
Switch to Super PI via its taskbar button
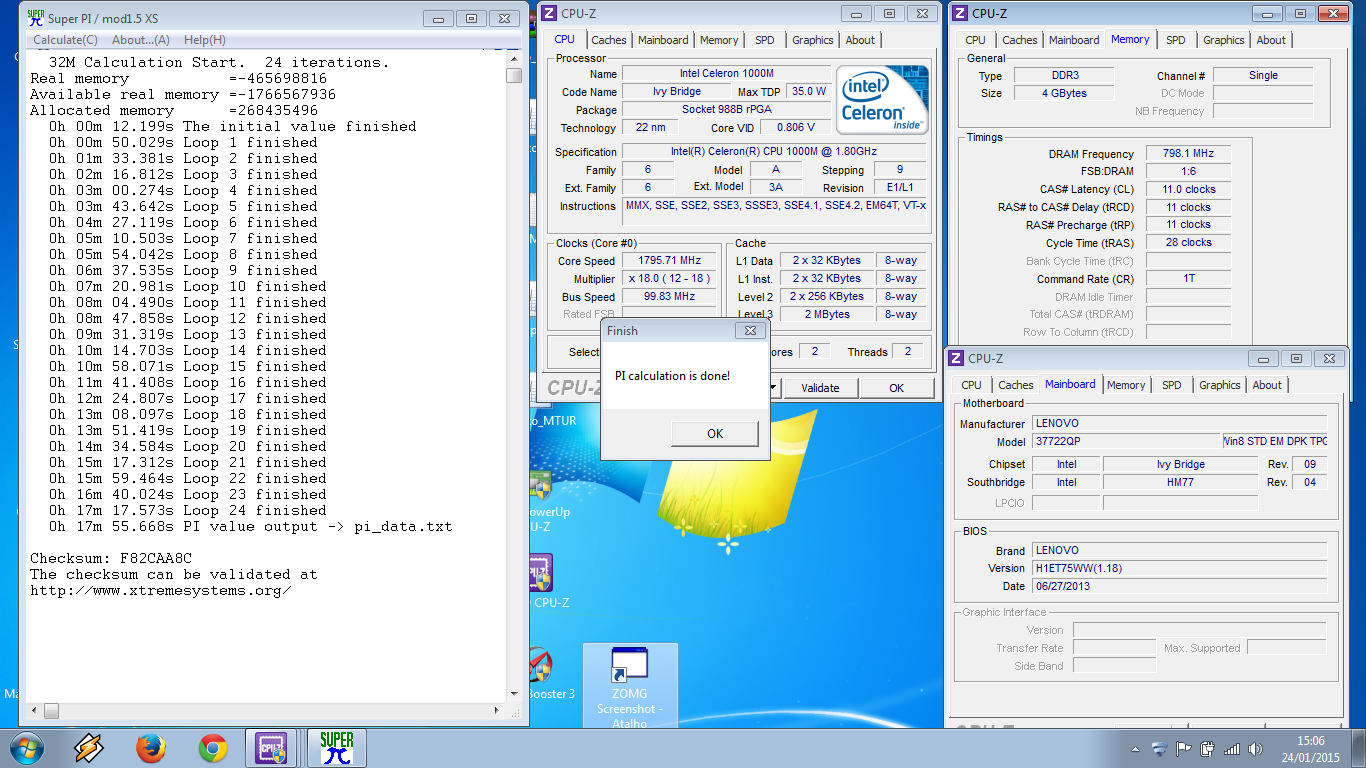[336, 748]
